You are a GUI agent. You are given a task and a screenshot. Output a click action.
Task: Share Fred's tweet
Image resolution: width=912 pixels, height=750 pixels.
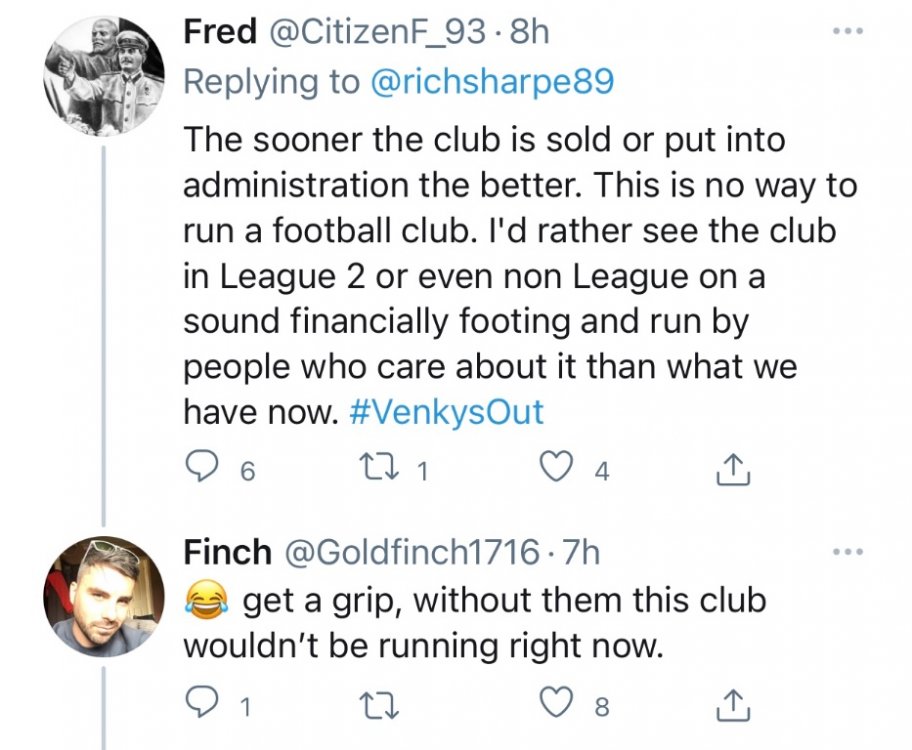(733, 467)
